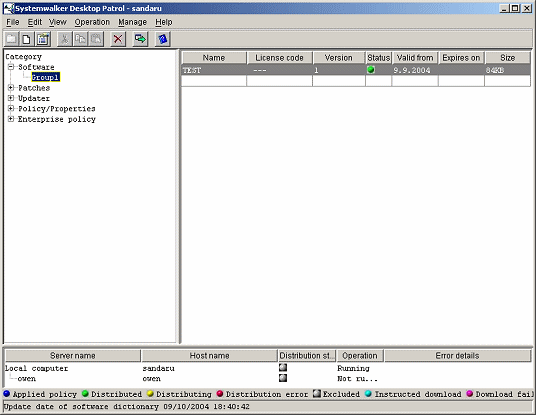Click the greyed-out new folder icon
This screenshot has height=415, width=536.
(11, 39)
